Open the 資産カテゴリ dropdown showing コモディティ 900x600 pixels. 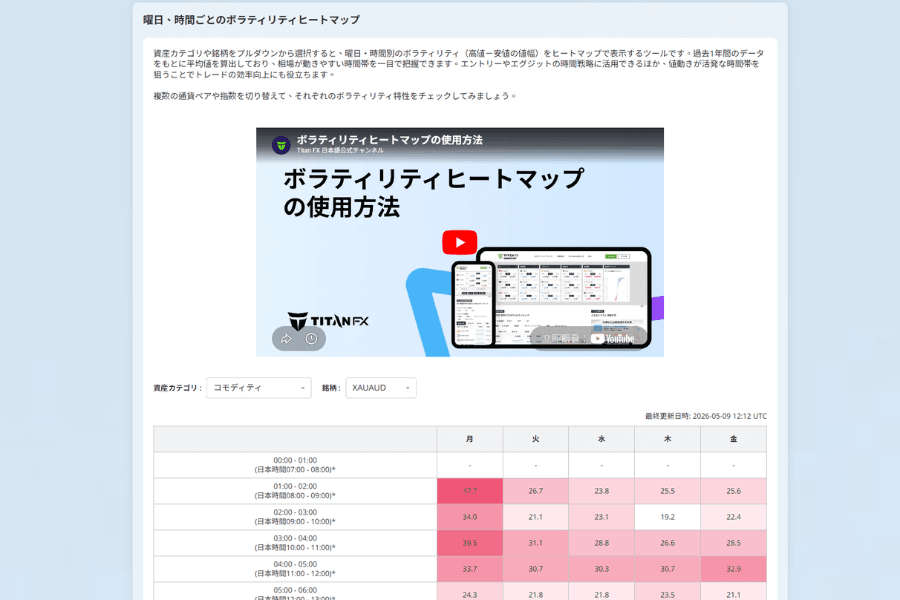259,388
